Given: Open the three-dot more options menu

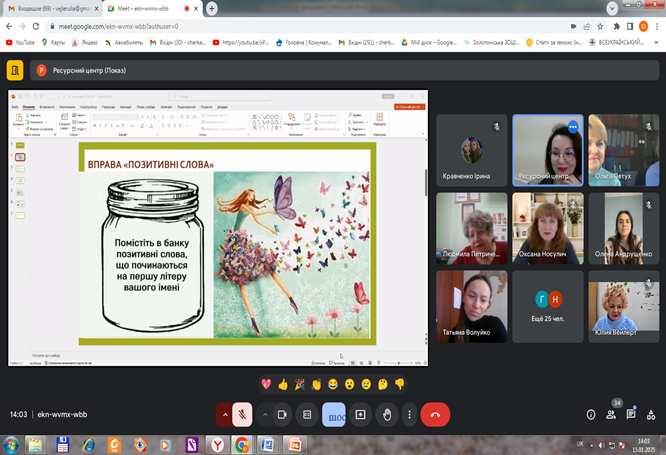Looking at the screenshot, I should [409, 415].
